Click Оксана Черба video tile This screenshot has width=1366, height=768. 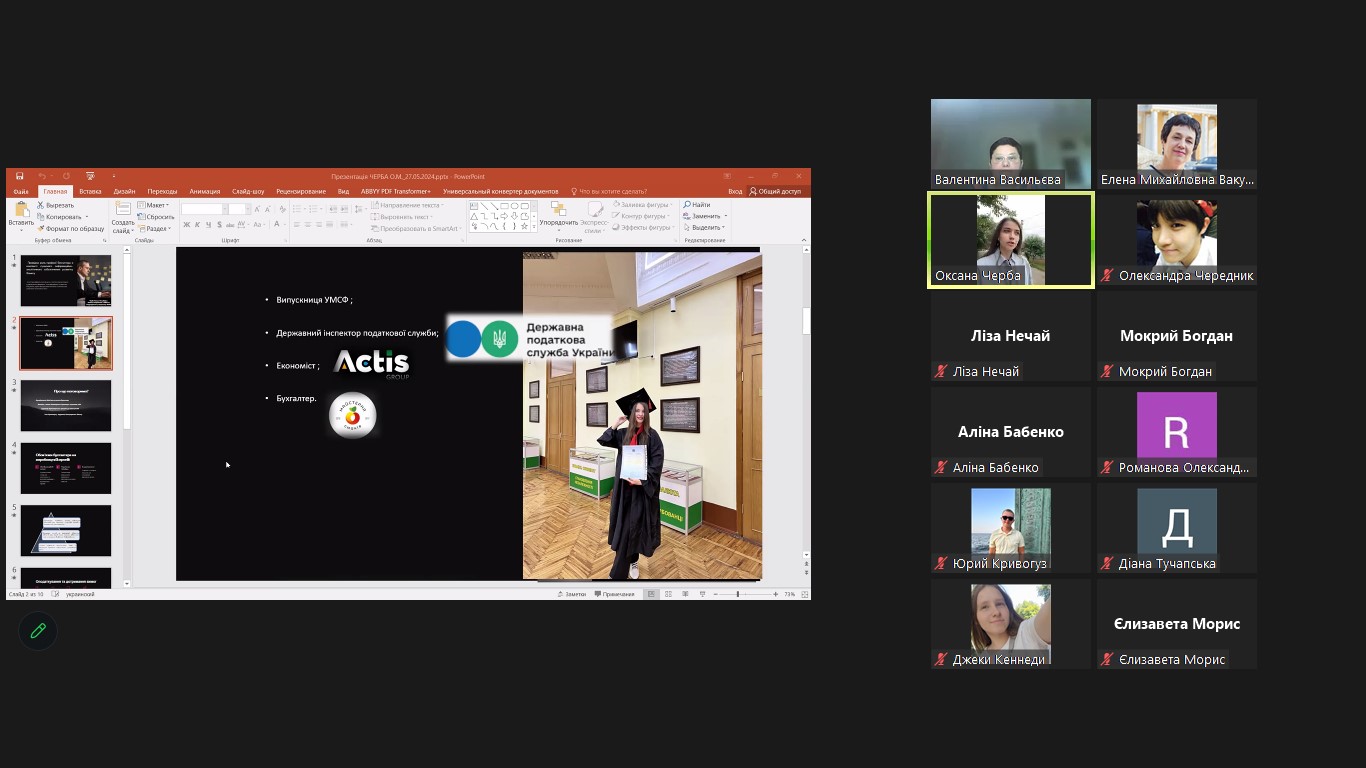pyautogui.click(x=1011, y=240)
